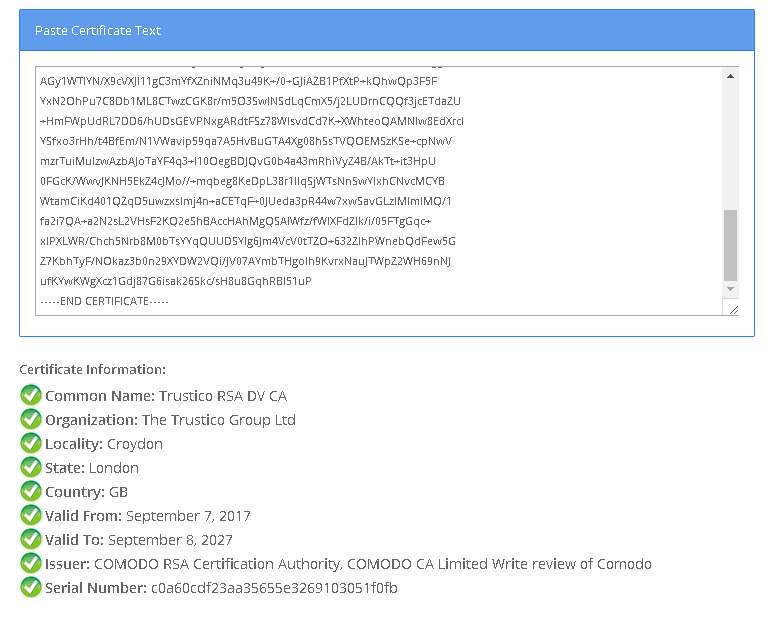Click the Trustico RSA DV CA name
This screenshot has height=620, width=767.
[x=222, y=396]
